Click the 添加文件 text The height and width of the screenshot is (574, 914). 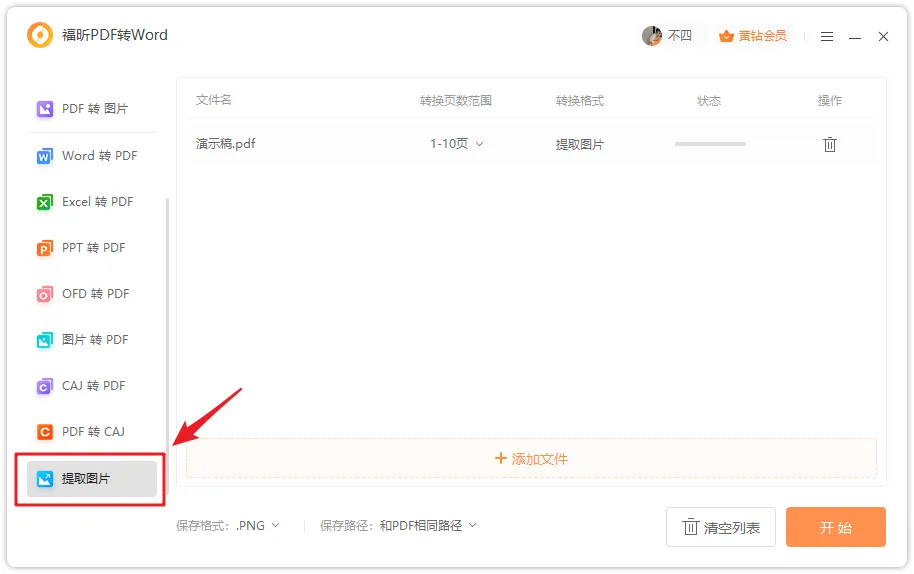tap(539, 459)
